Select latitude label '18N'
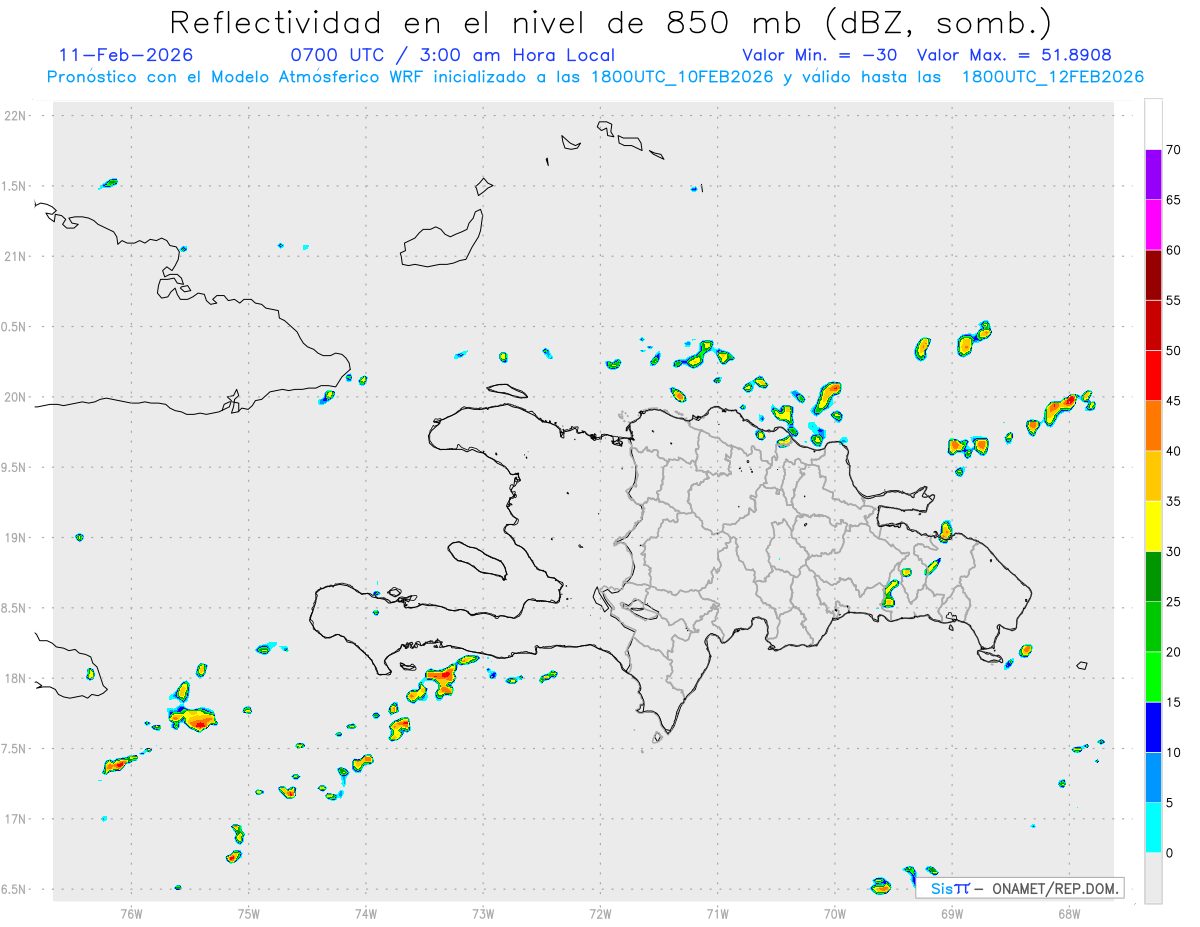 [x=17, y=678]
